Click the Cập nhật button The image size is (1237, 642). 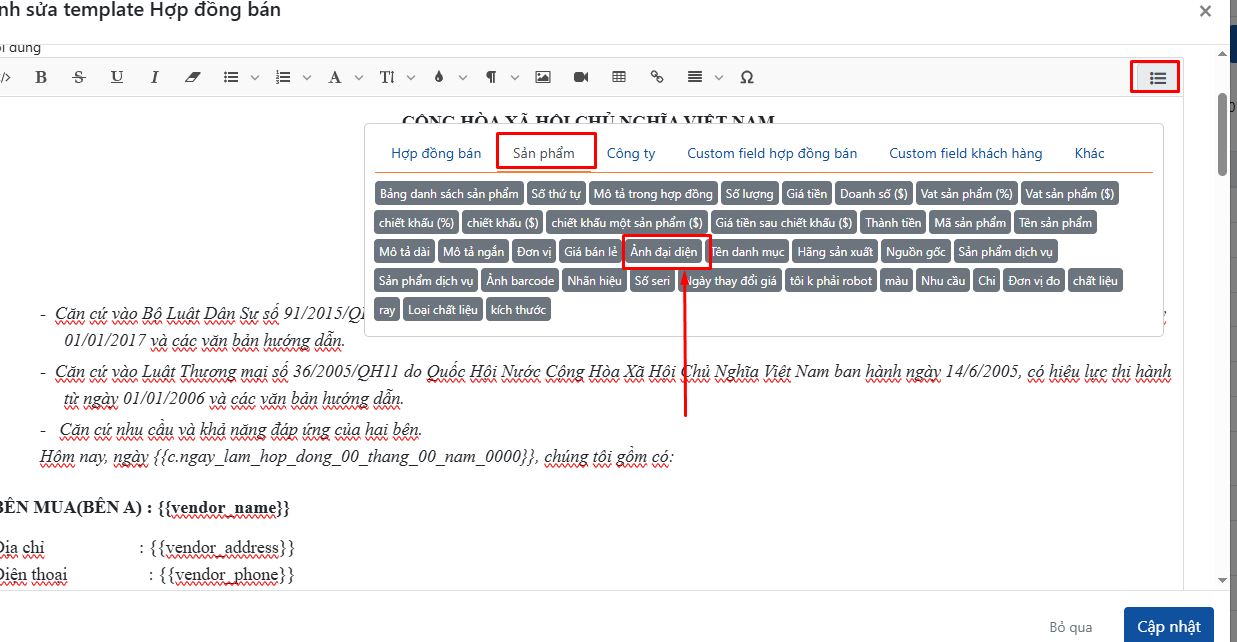[1168, 626]
